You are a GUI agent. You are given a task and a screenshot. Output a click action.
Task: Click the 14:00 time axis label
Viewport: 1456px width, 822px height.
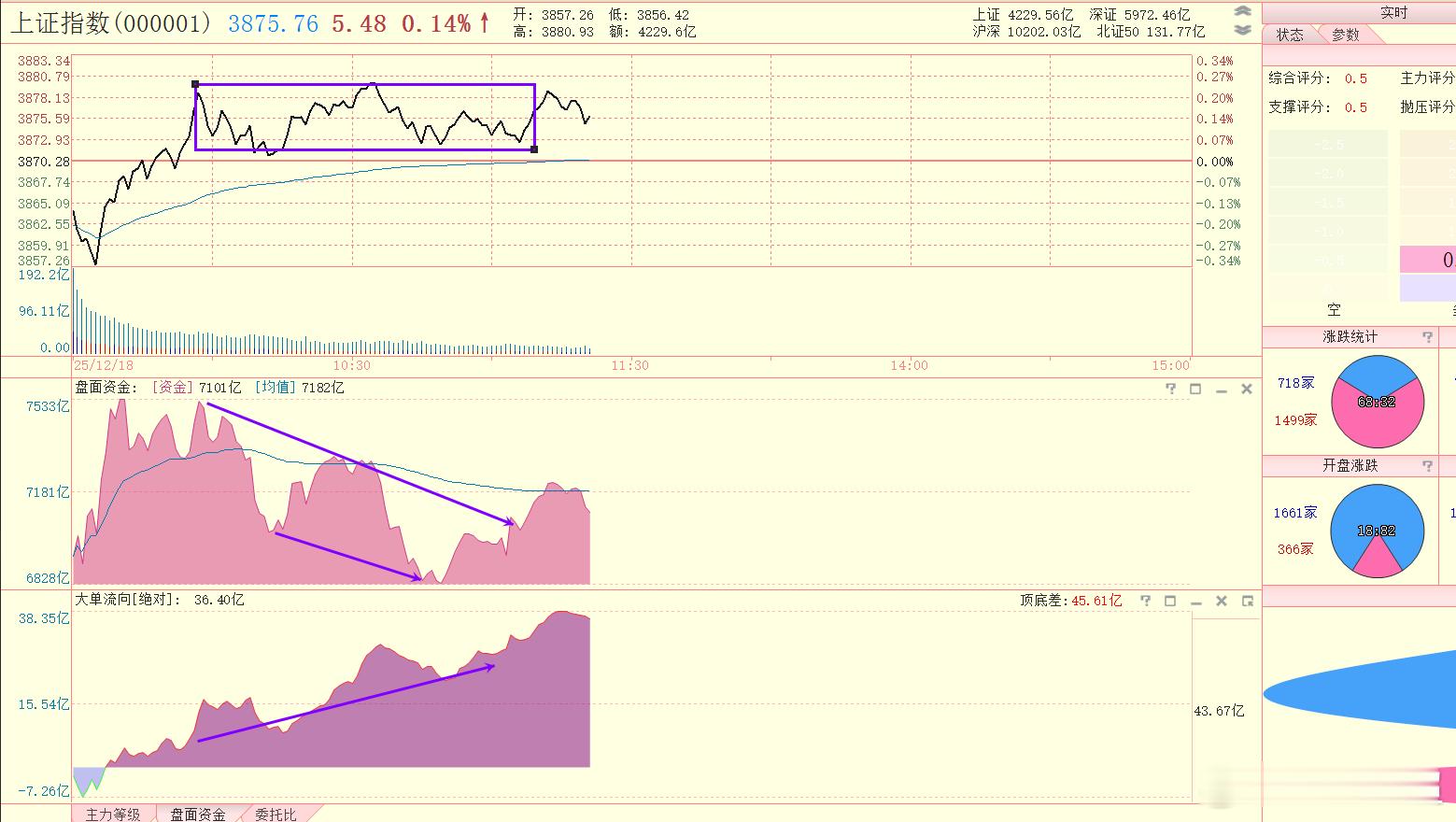pyautogui.click(x=909, y=365)
